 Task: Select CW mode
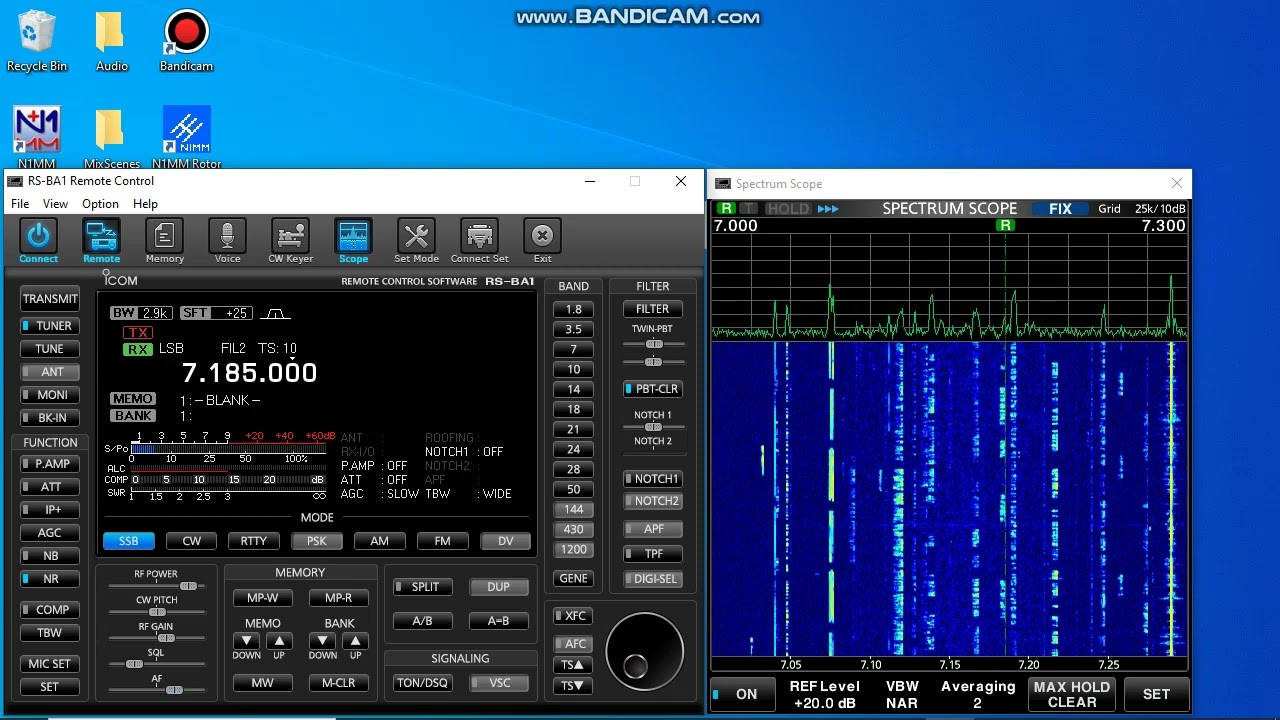coord(191,541)
